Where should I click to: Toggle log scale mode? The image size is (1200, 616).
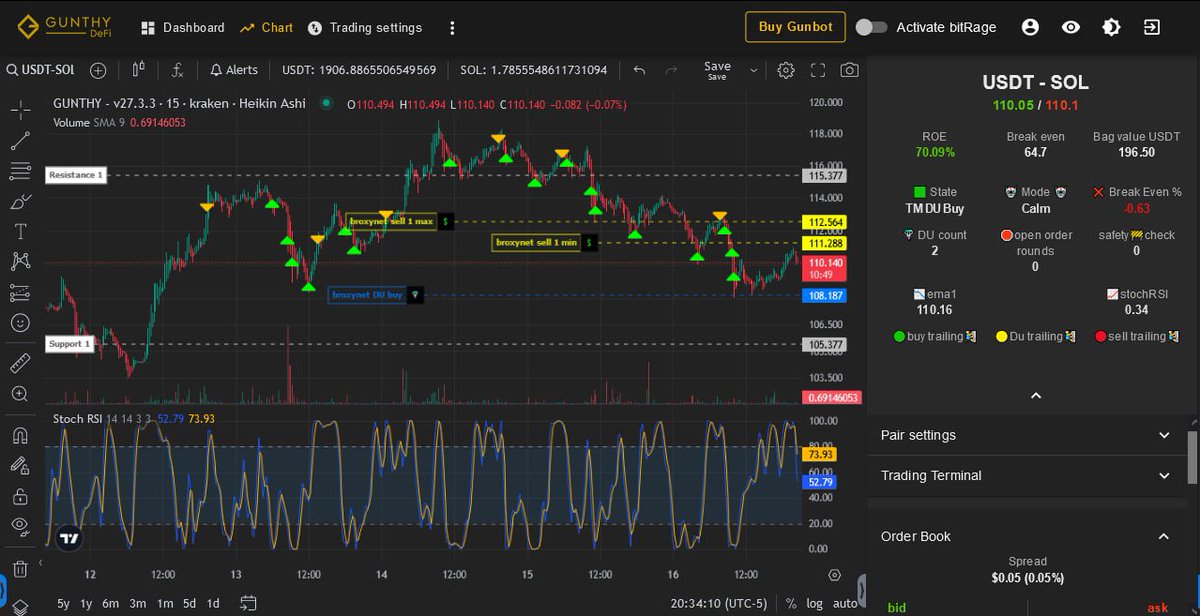pyautogui.click(x=815, y=604)
